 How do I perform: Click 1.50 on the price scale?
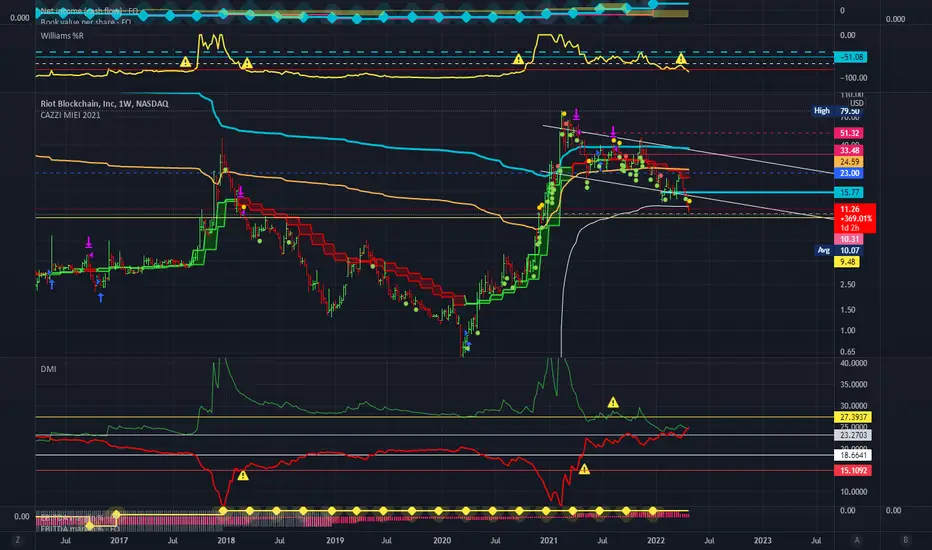coord(848,310)
